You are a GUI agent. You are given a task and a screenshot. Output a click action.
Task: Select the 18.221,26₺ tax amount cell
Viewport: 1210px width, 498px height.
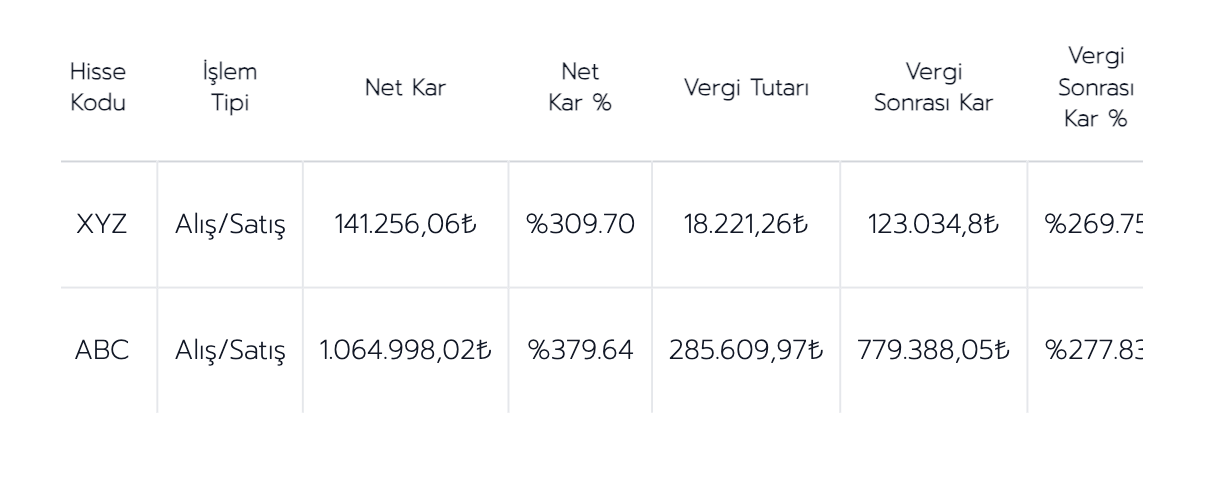tap(746, 224)
